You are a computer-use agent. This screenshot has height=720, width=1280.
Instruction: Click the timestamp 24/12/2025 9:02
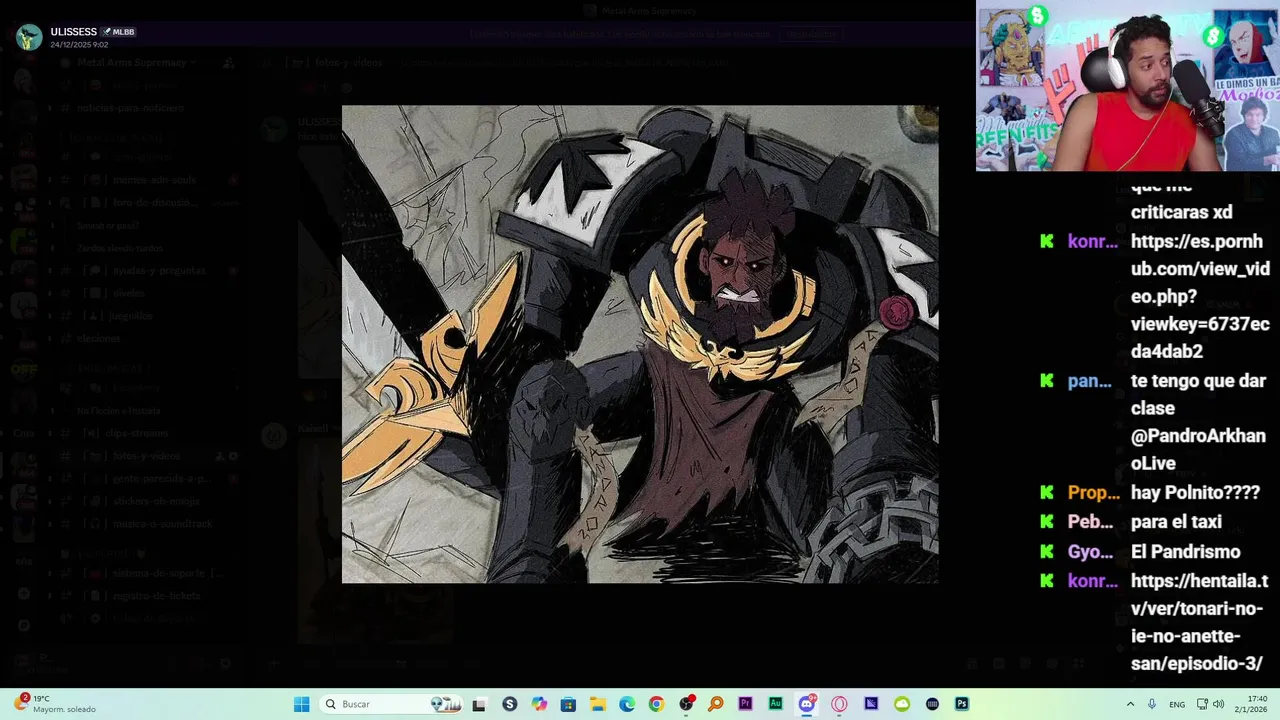(79, 45)
